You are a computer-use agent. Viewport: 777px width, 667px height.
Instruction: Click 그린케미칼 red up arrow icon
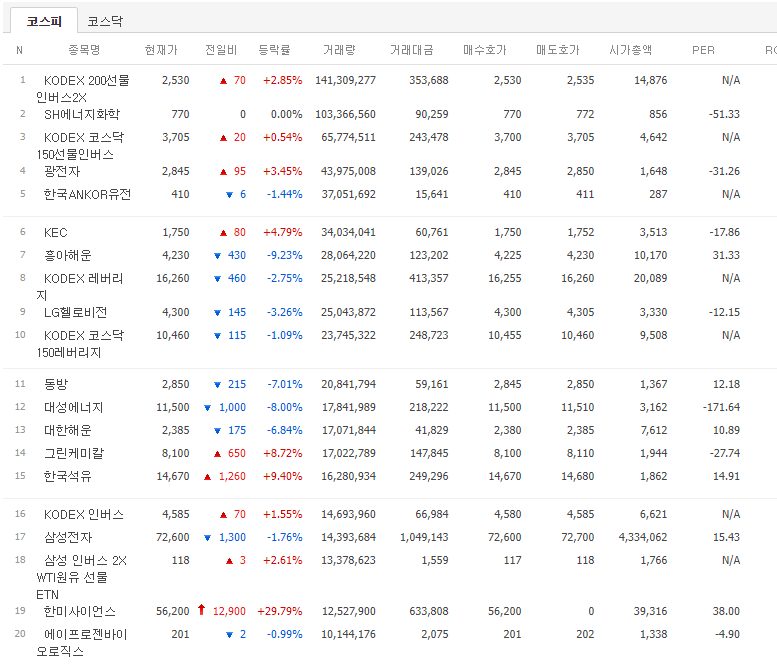[217, 453]
